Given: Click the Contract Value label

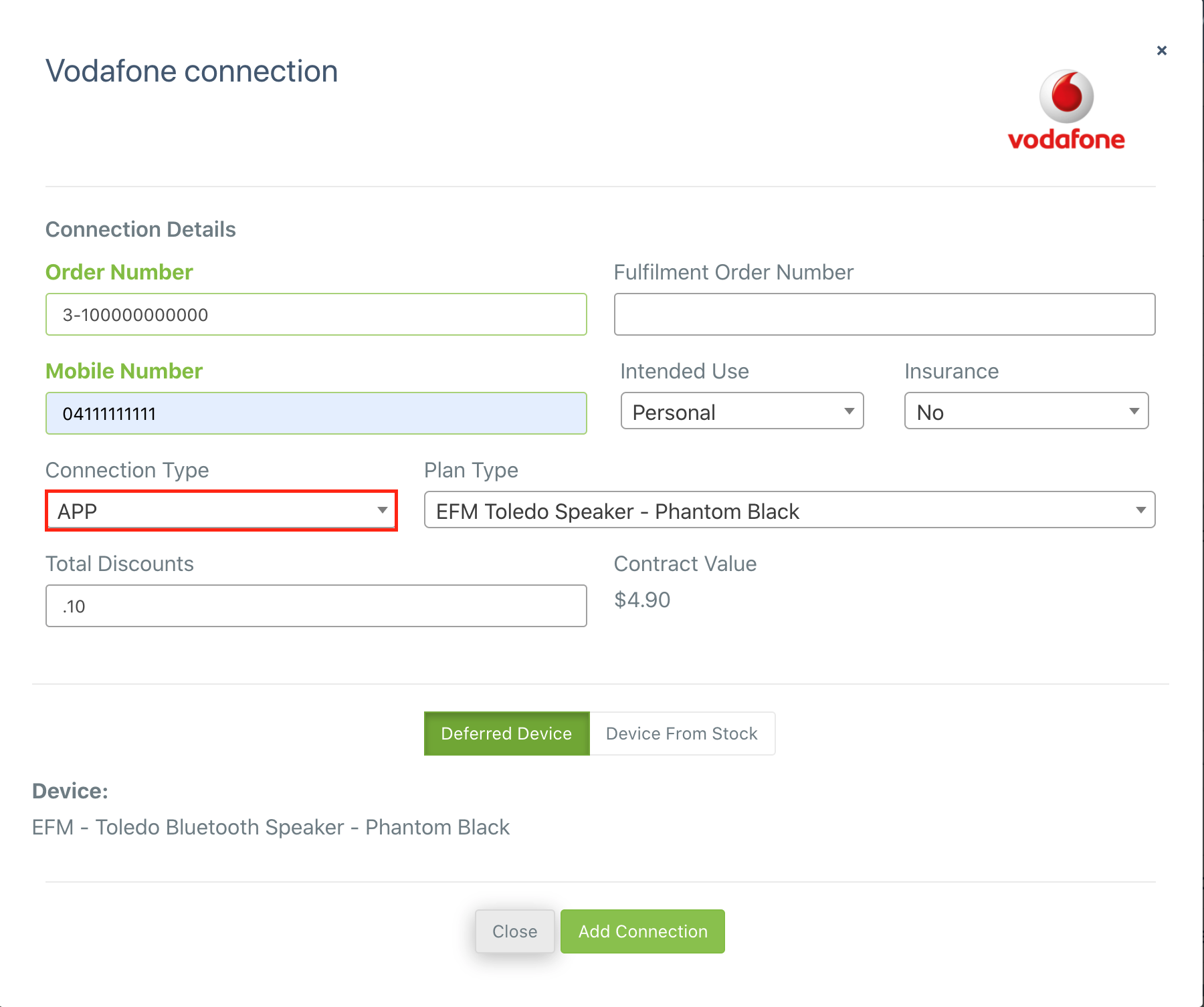Looking at the screenshot, I should (685, 564).
